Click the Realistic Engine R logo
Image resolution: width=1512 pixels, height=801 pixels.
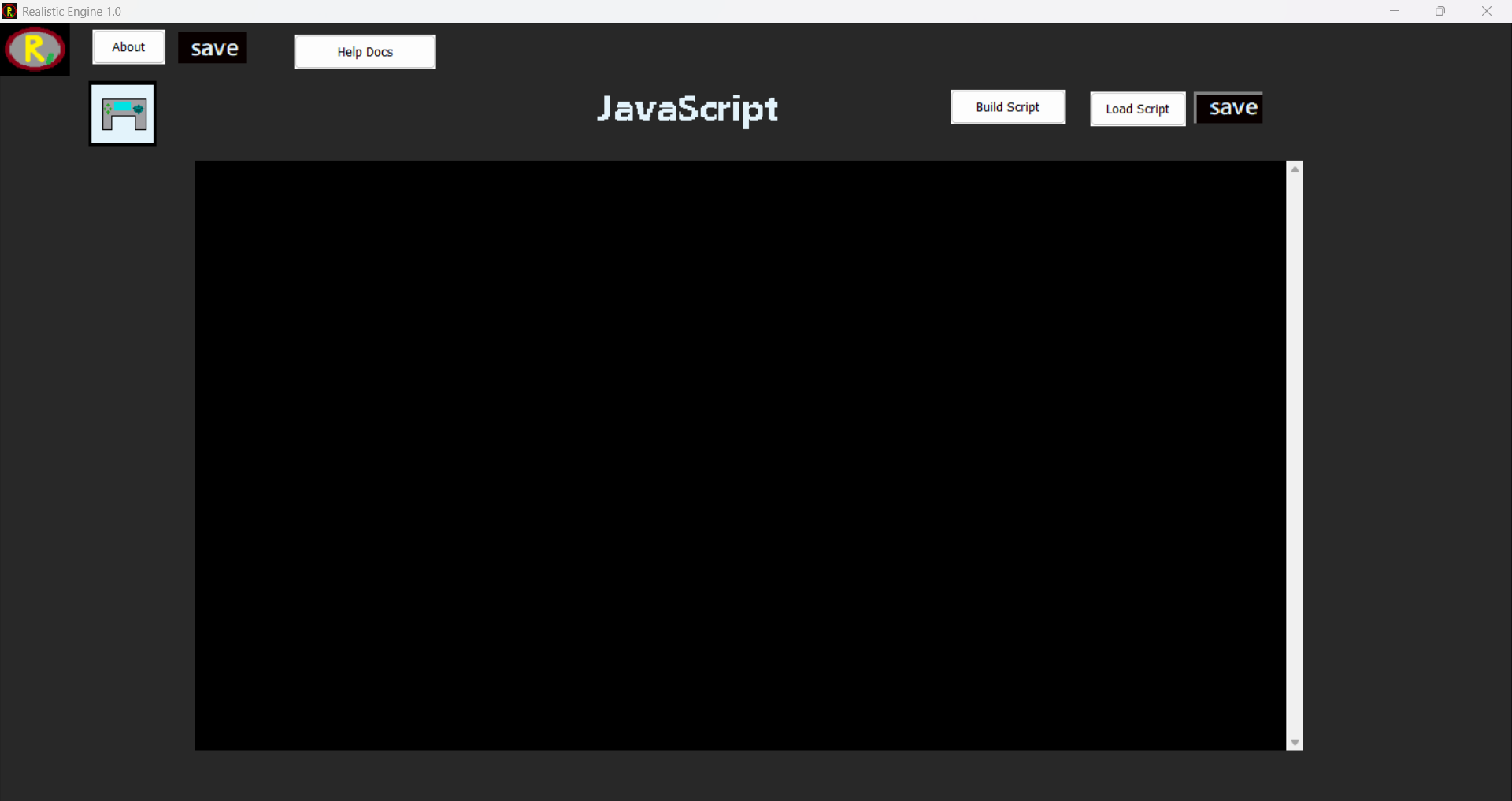(x=35, y=50)
